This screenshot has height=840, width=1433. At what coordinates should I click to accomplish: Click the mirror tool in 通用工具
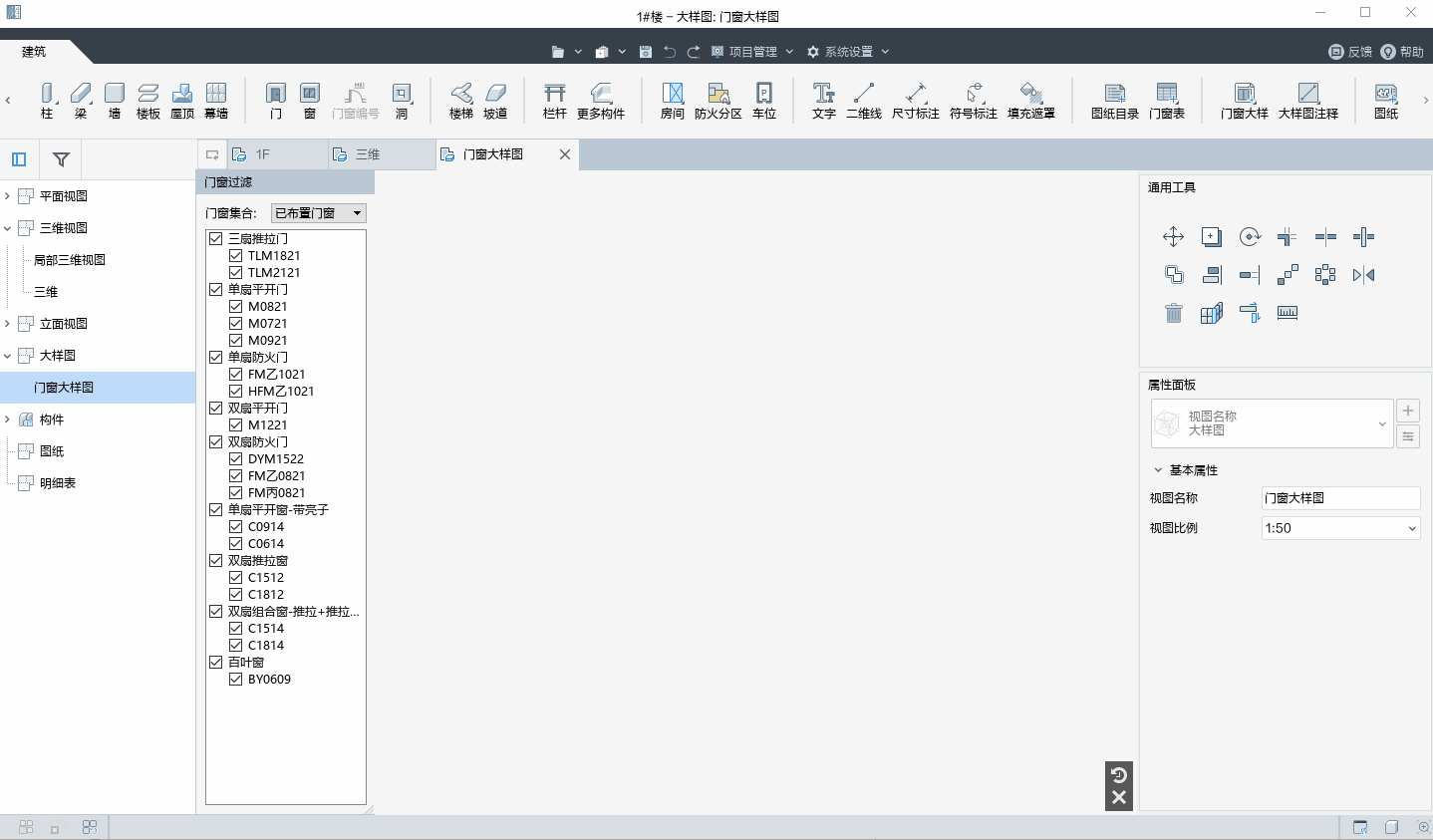tap(1363, 275)
